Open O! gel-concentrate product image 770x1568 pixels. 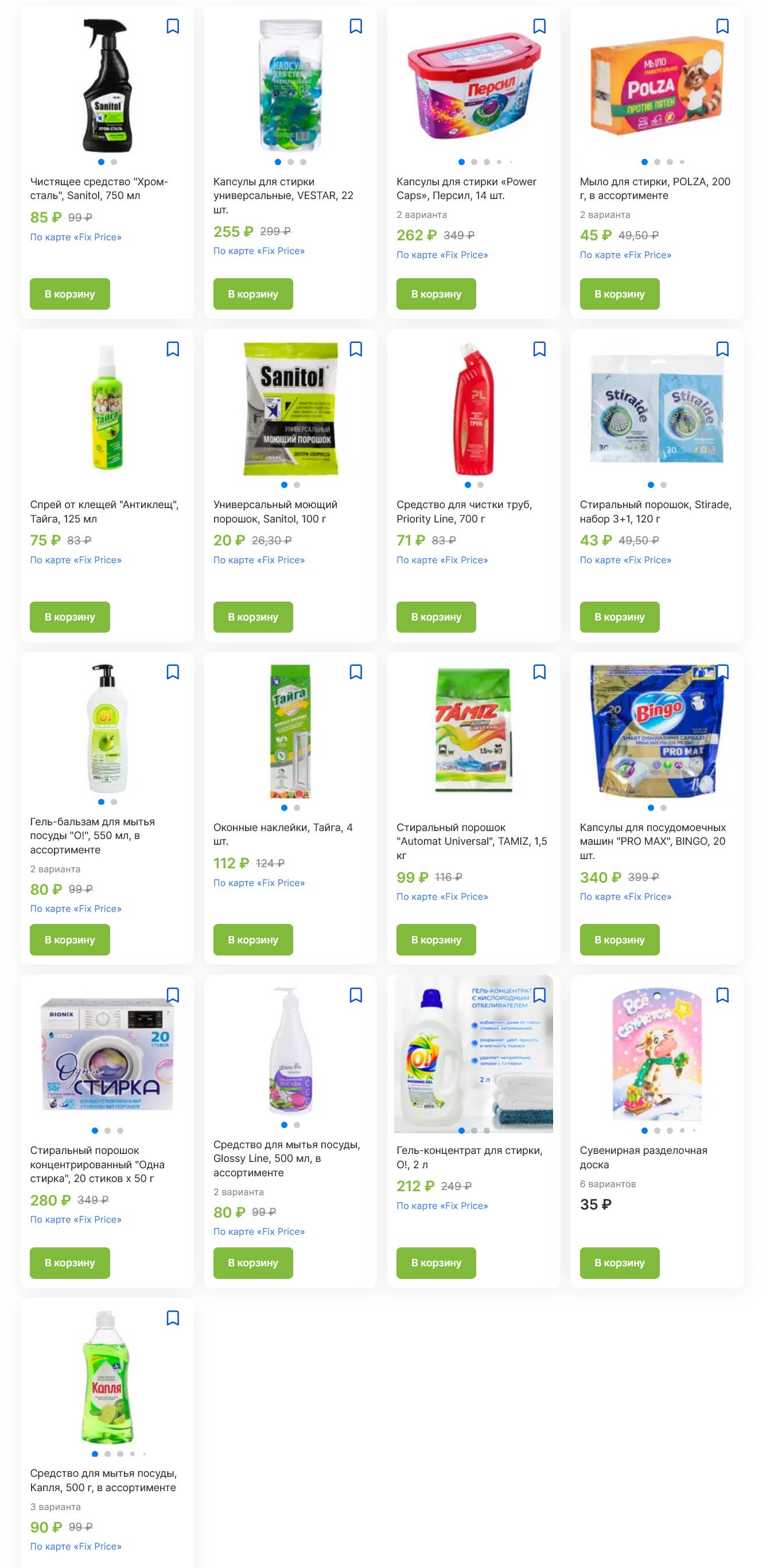coord(473,1054)
